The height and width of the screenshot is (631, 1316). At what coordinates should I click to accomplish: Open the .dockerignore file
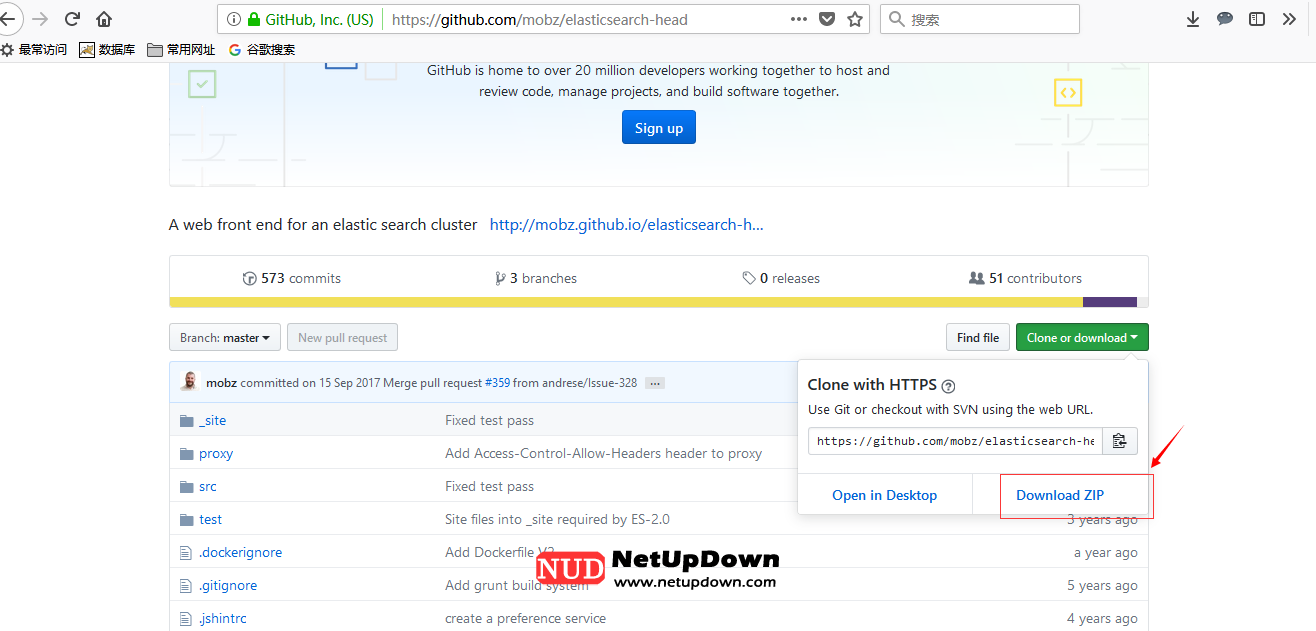tap(240, 553)
